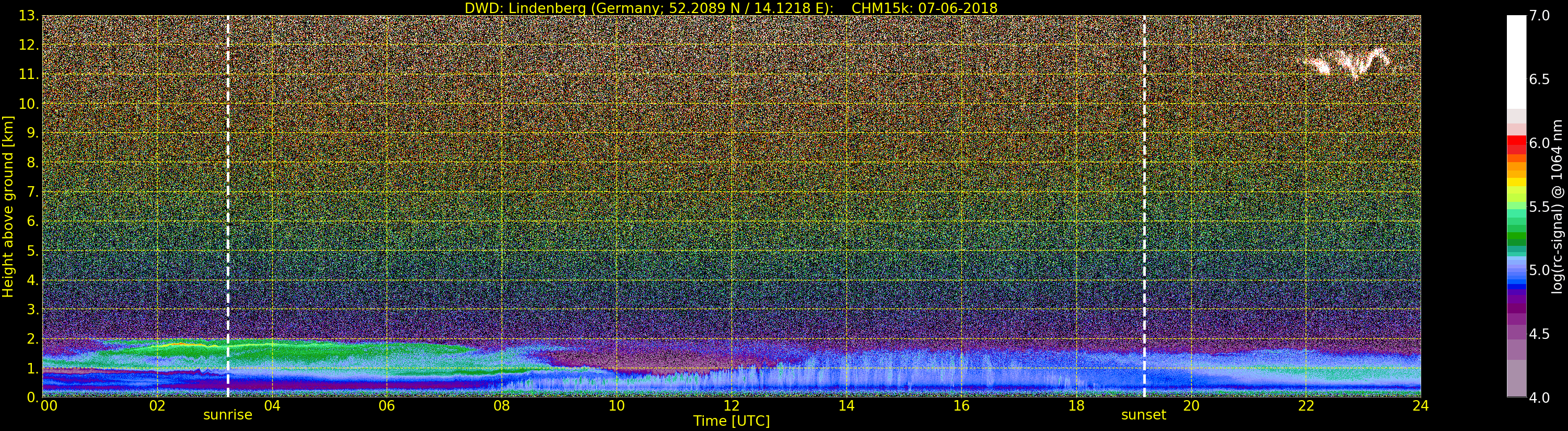
Task: Click the sunset dashed white vertical line
Action: tap(1144, 206)
